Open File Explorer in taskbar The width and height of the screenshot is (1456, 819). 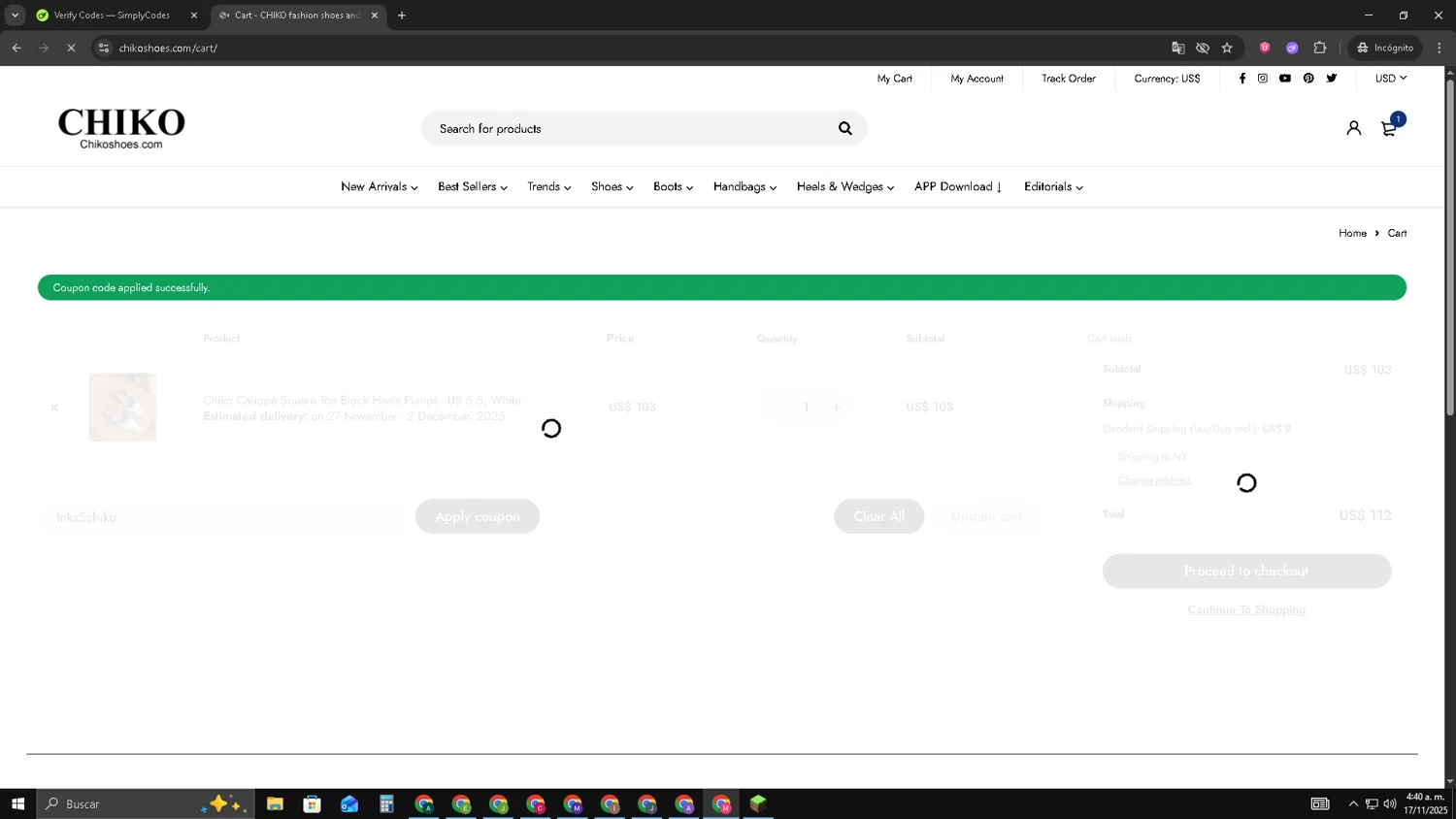pyautogui.click(x=275, y=803)
